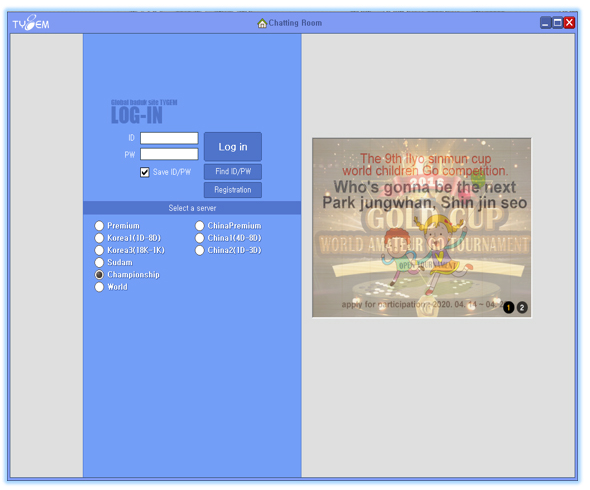Show banner slide number 1
This screenshot has height=490, width=590.
(x=508, y=307)
